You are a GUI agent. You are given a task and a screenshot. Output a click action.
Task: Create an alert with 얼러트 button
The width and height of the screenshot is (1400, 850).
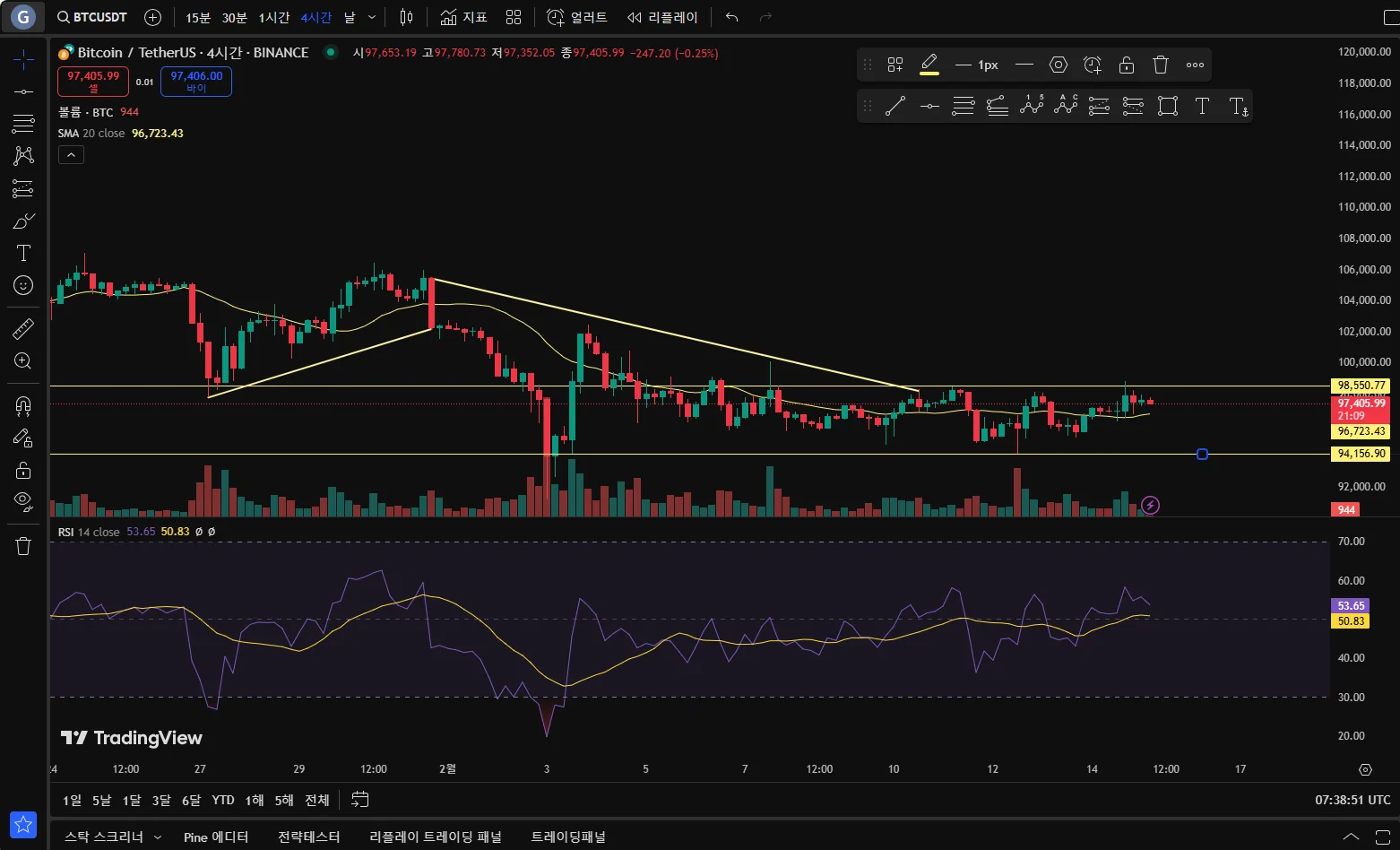577,17
